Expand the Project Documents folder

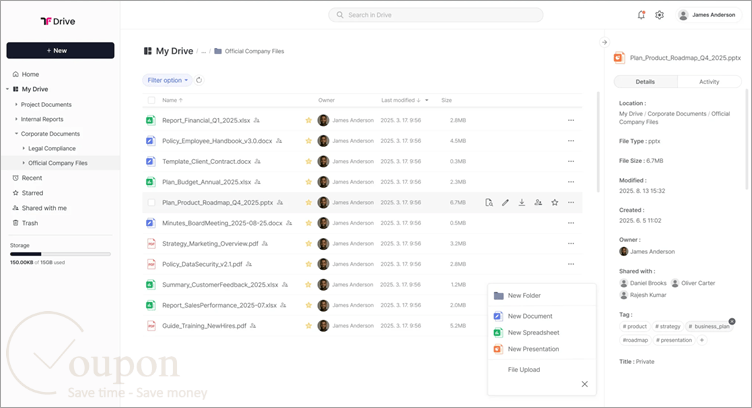(x=16, y=105)
